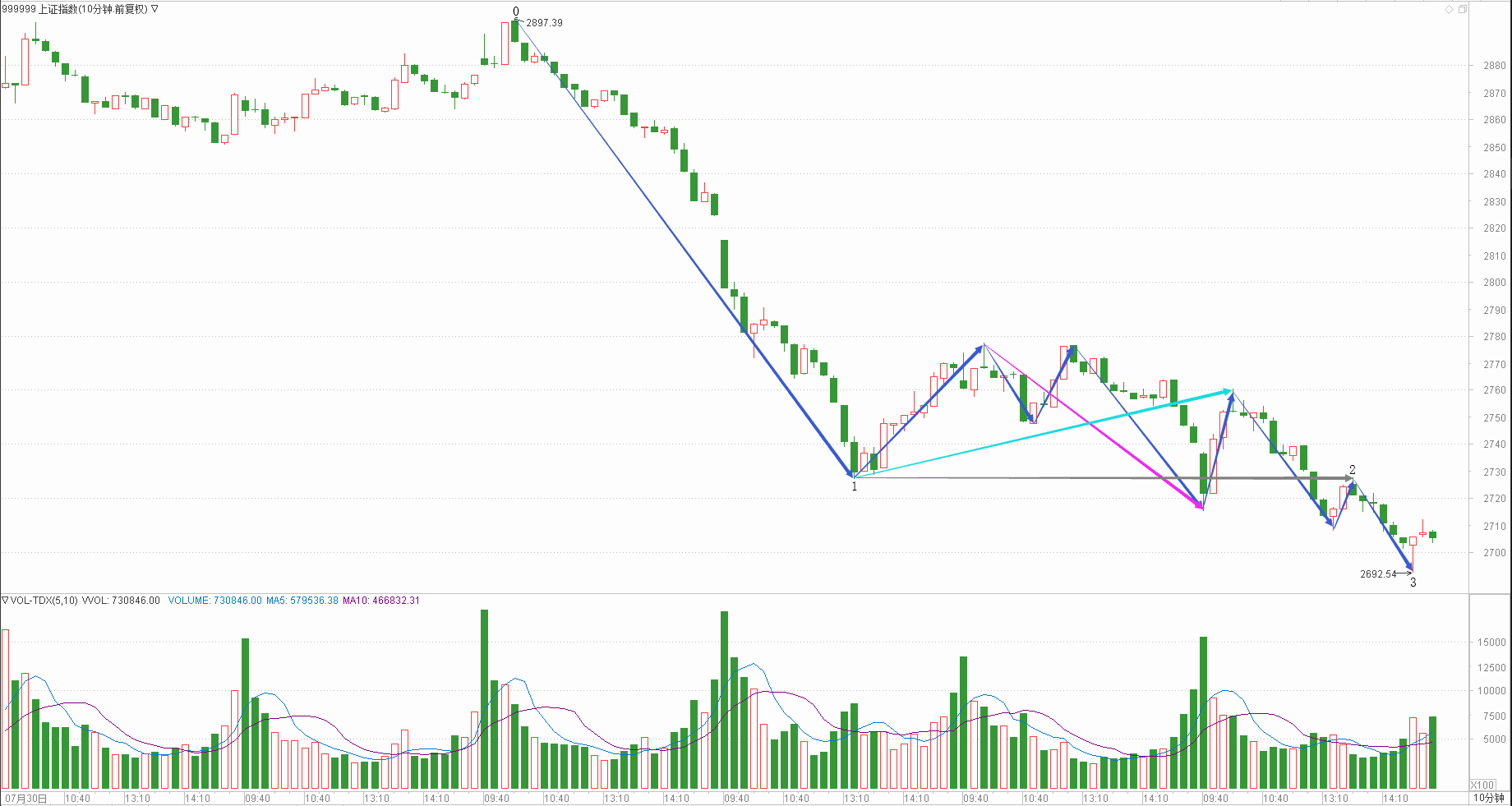Click the MA5 volume average readout
Viewport: 1512px width, 806px height.
click(x=302, y=601)
